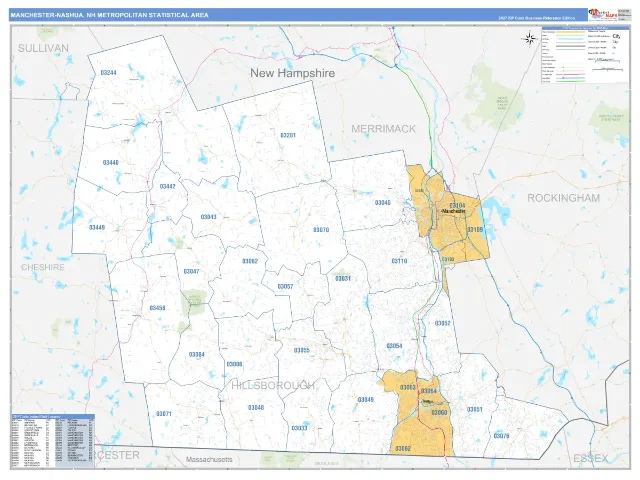Viewport: 640px width, 480px height.
Task: Select the New Hampshire state label
Action: [292, 73]
